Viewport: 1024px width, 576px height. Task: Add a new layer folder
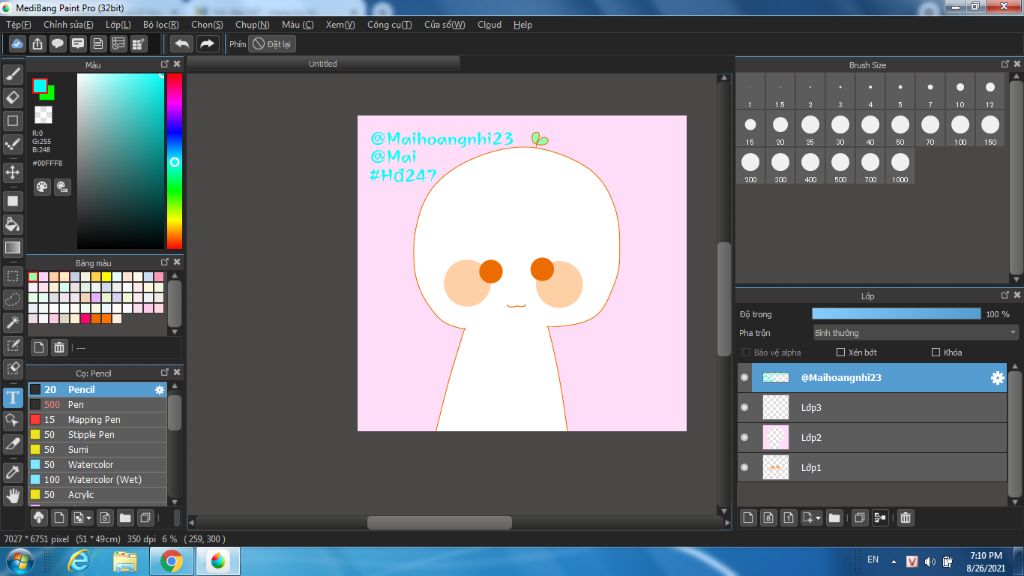pyautogui.click(x=834, y=518)
